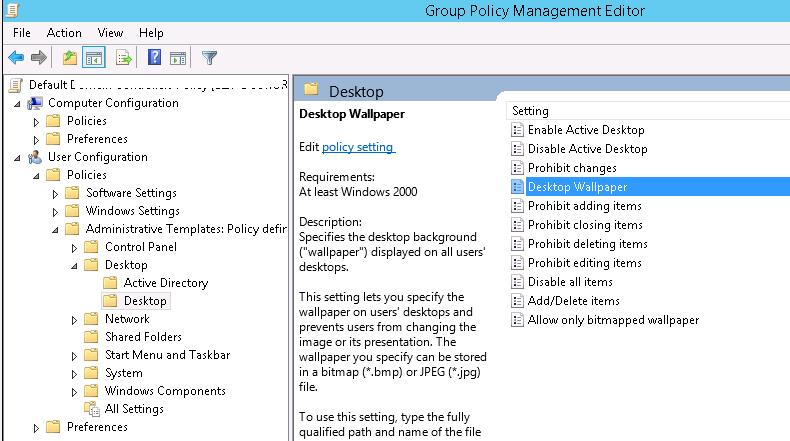
Task: Open the Action menu
Action: pyautogui.click(x=64, y=33)
